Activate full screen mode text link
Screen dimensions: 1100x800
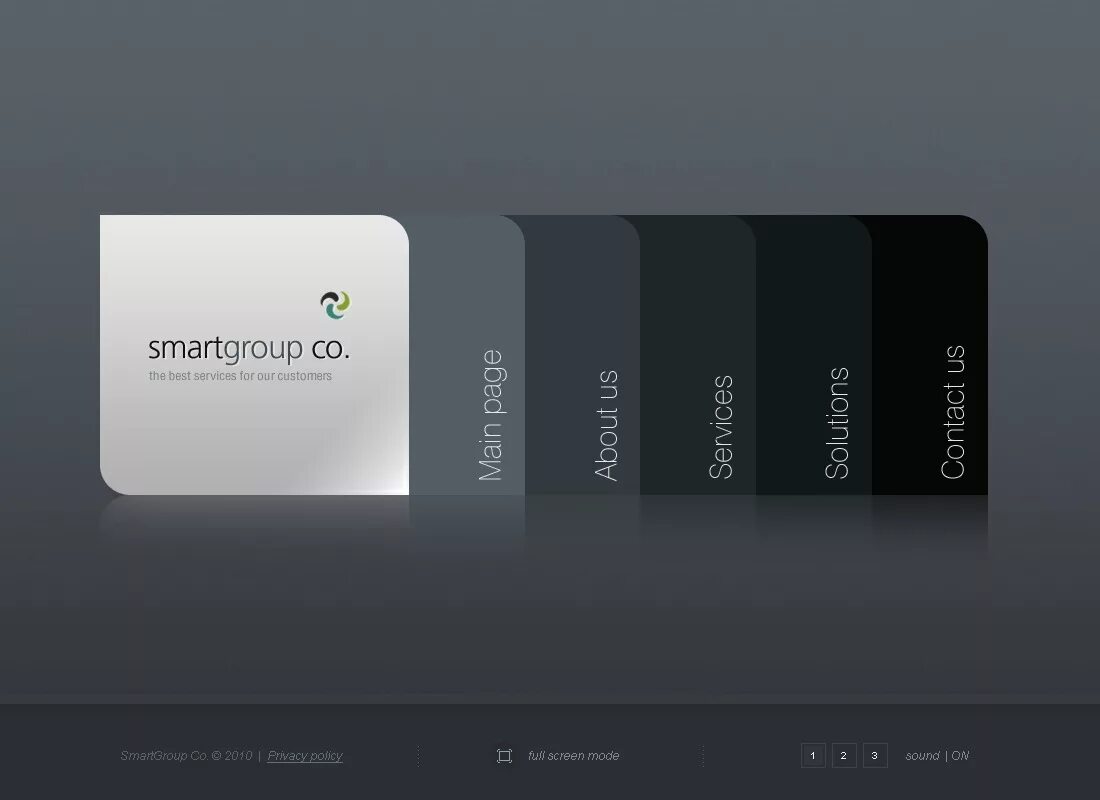pos(573,756)
